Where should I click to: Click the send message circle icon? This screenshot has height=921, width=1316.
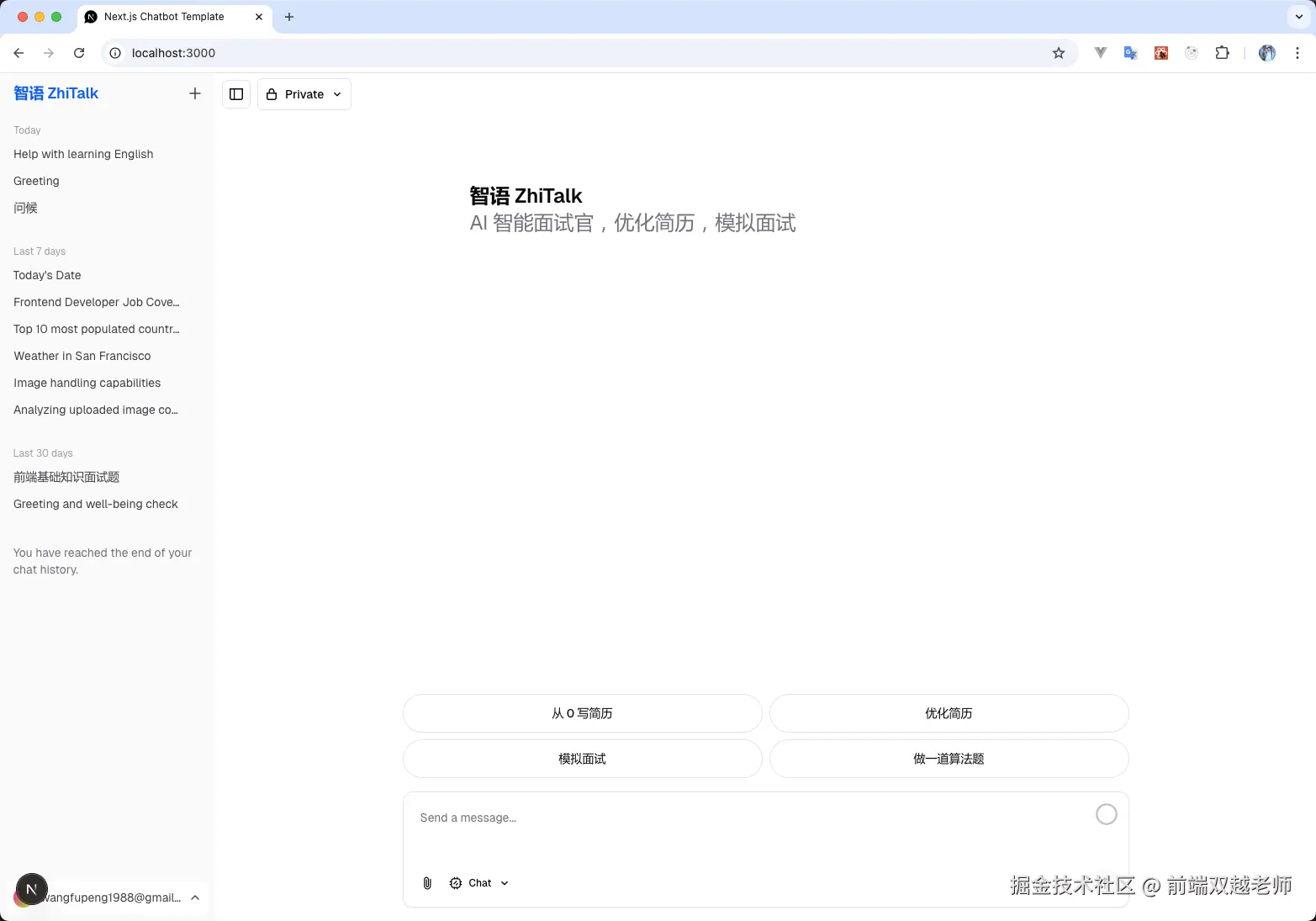click(x=1107, y=814)
